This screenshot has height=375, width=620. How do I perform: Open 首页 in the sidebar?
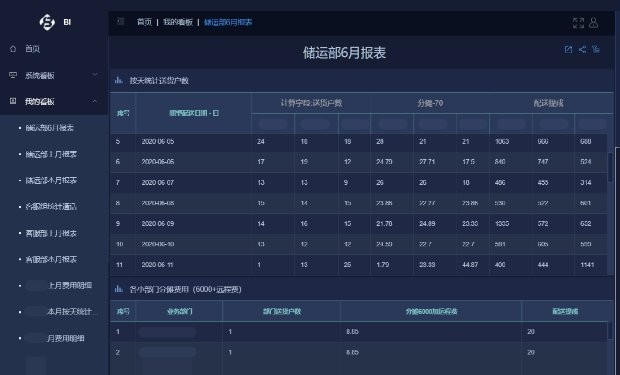tap(32, 49)
